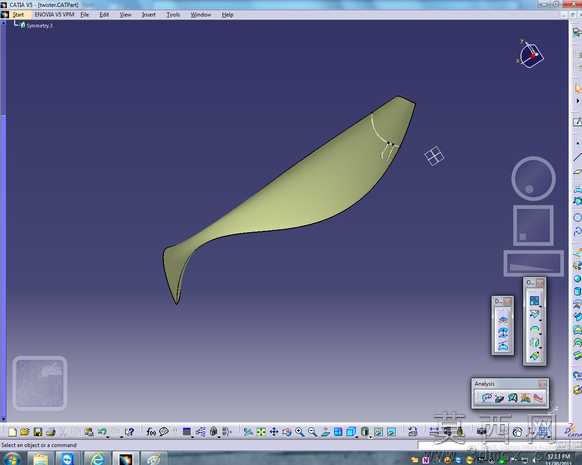
Task: Click first icon in Analysis toolbar
Action: click(x=486, y=398)
